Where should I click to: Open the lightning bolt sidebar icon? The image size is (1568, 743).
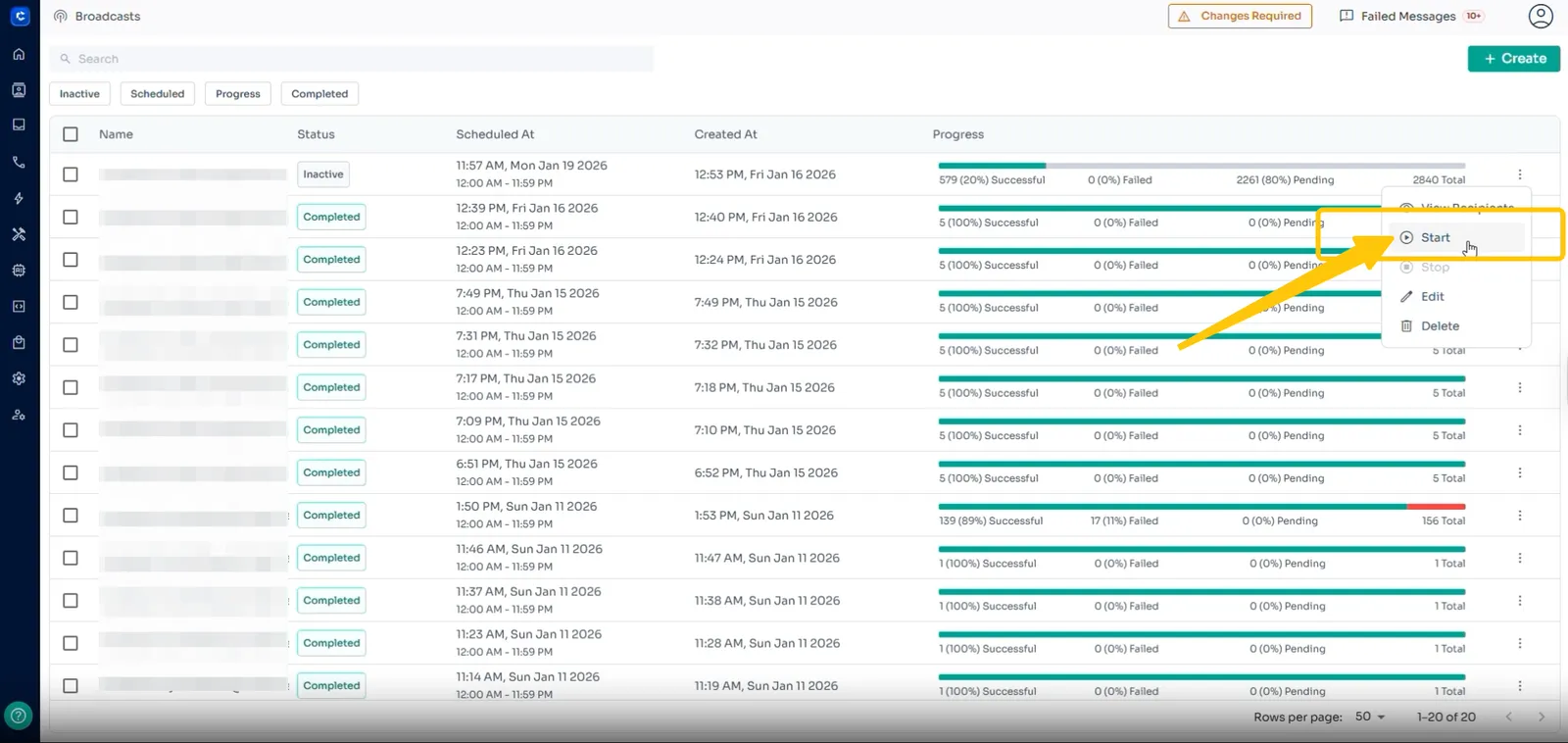click(19, 199)
